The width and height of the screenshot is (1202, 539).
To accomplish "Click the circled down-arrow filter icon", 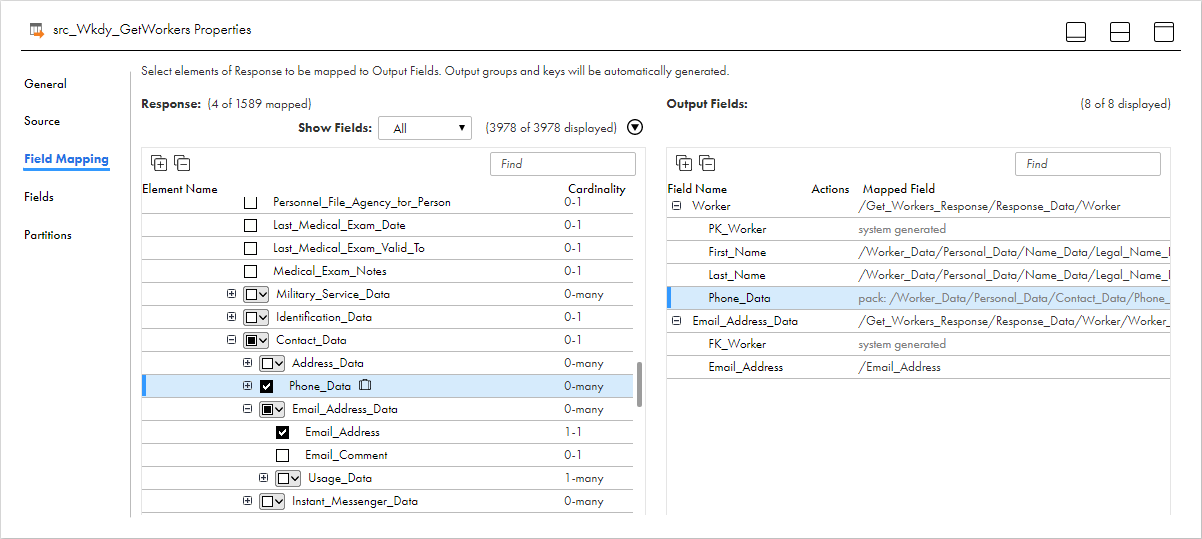I will pyautogui.click(x=635, y=128).
